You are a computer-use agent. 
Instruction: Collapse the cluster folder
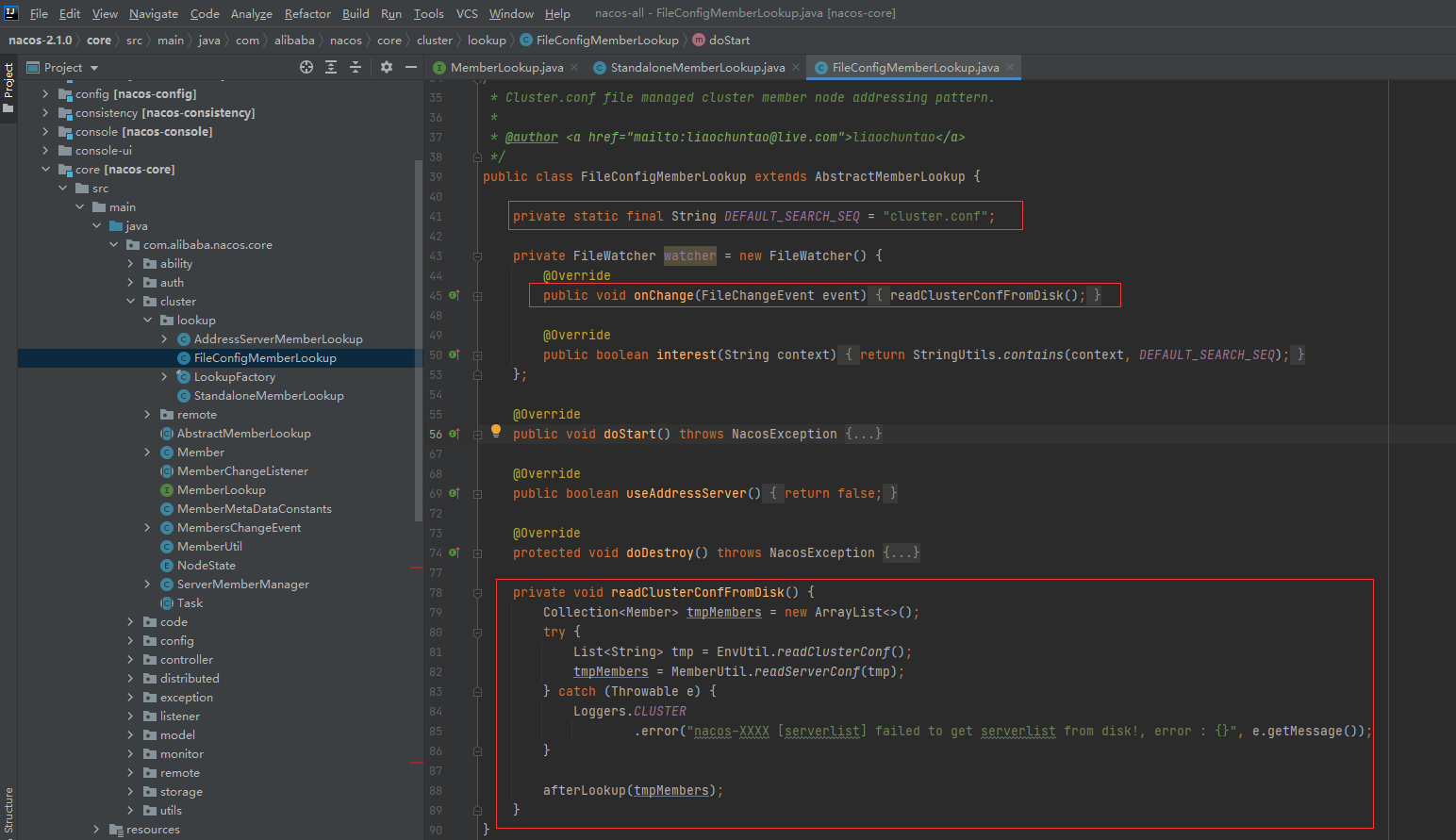130,301
